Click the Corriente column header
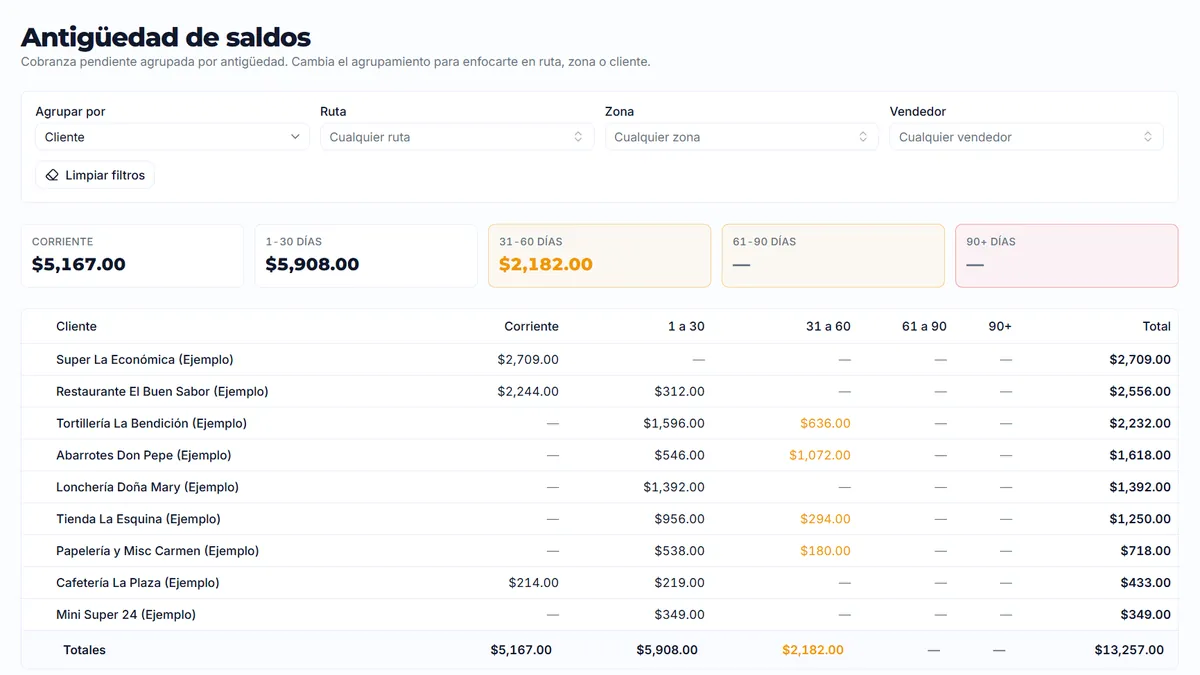The height and width of the screenshot is (675, 1200). (x=531, y=327)
